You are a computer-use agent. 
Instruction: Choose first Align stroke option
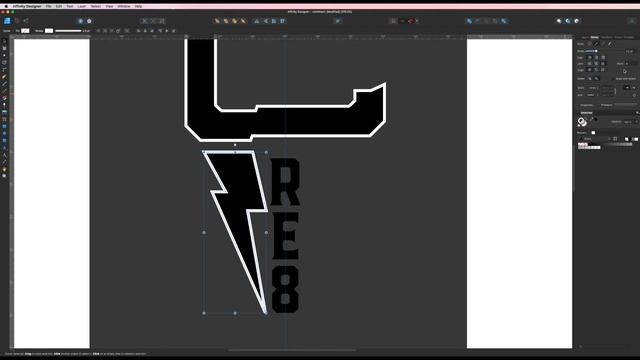point(589,70)
